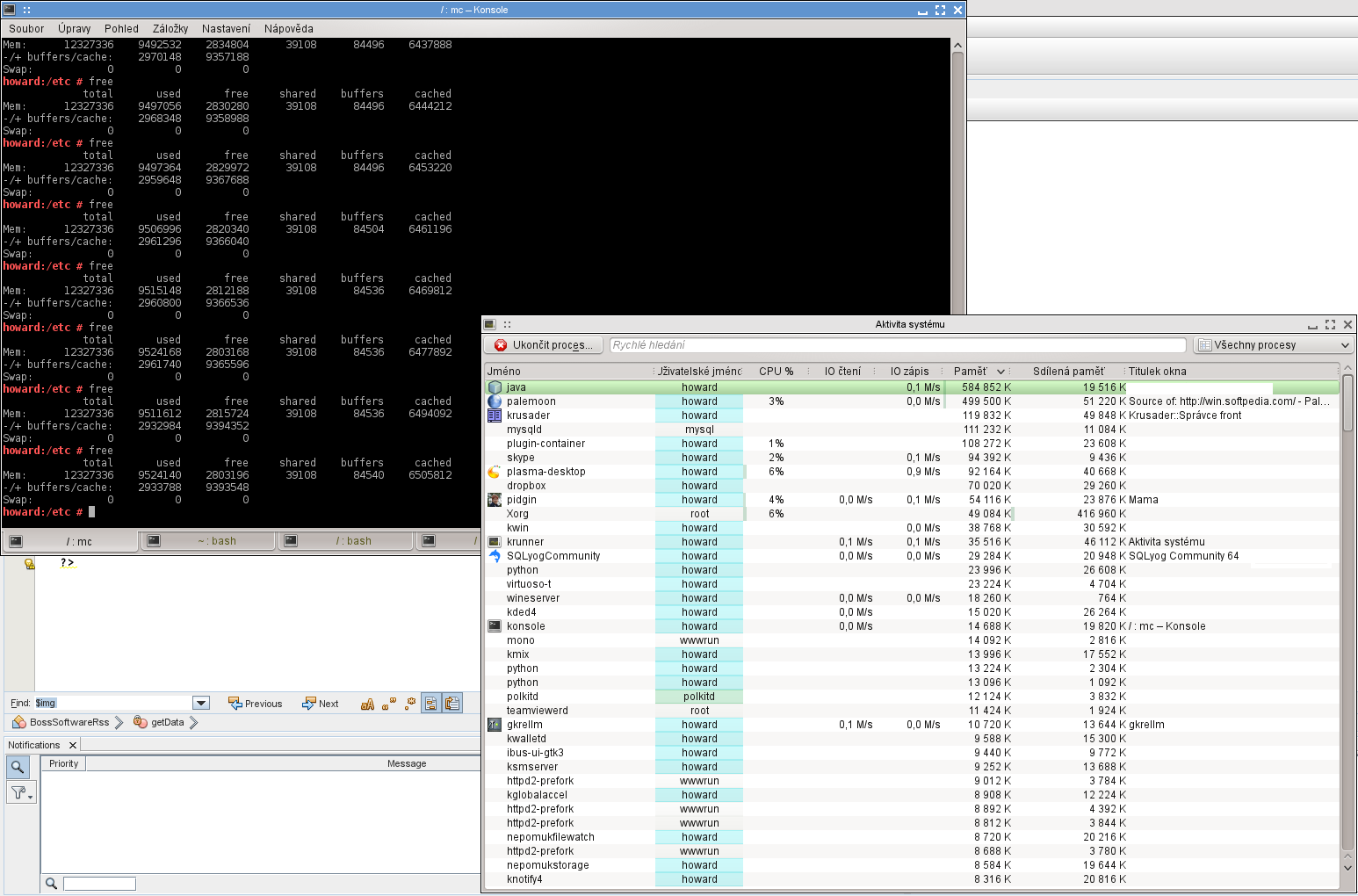1358x896 pixels.
Task: Toggle Whole Words search option
Action: click(x=388, y=704)
